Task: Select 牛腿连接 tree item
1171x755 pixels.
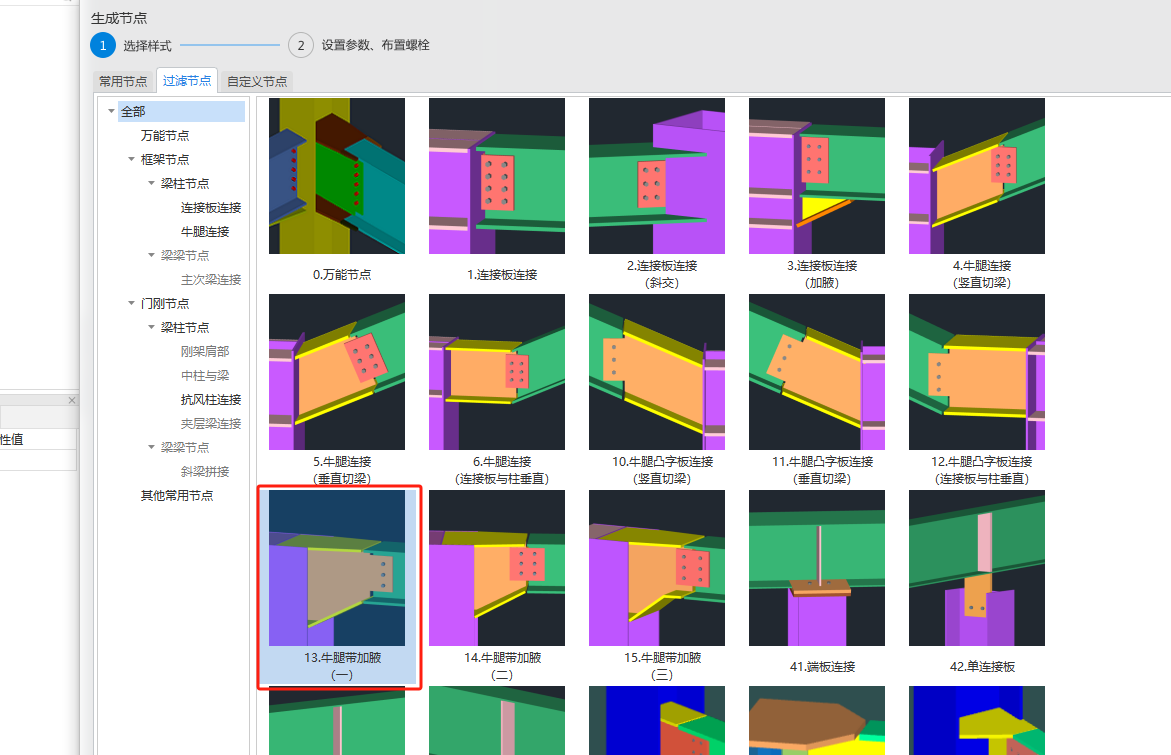Action: pyautogui.click(x=205, y=232)
